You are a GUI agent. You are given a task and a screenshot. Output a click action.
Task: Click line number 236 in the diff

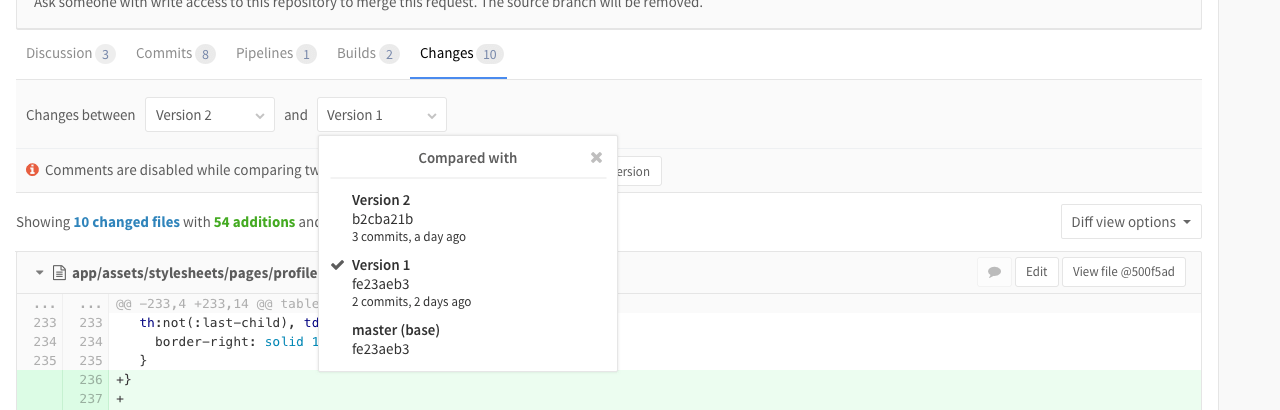tap(90, 380)
